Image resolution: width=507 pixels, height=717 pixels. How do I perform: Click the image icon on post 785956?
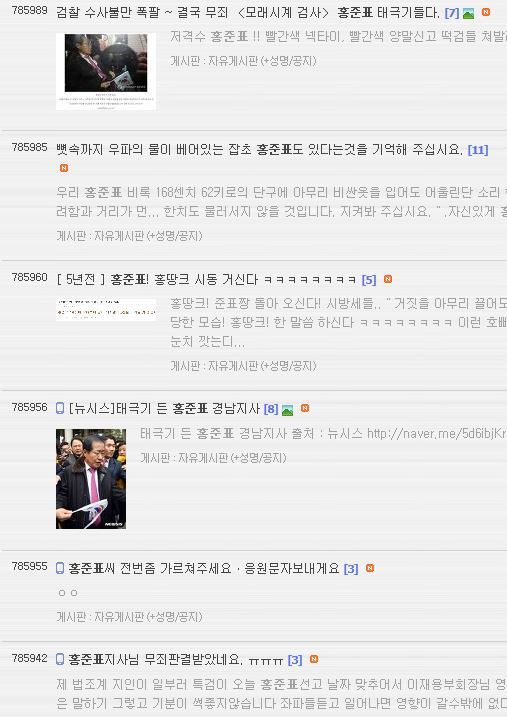[288, 410]
